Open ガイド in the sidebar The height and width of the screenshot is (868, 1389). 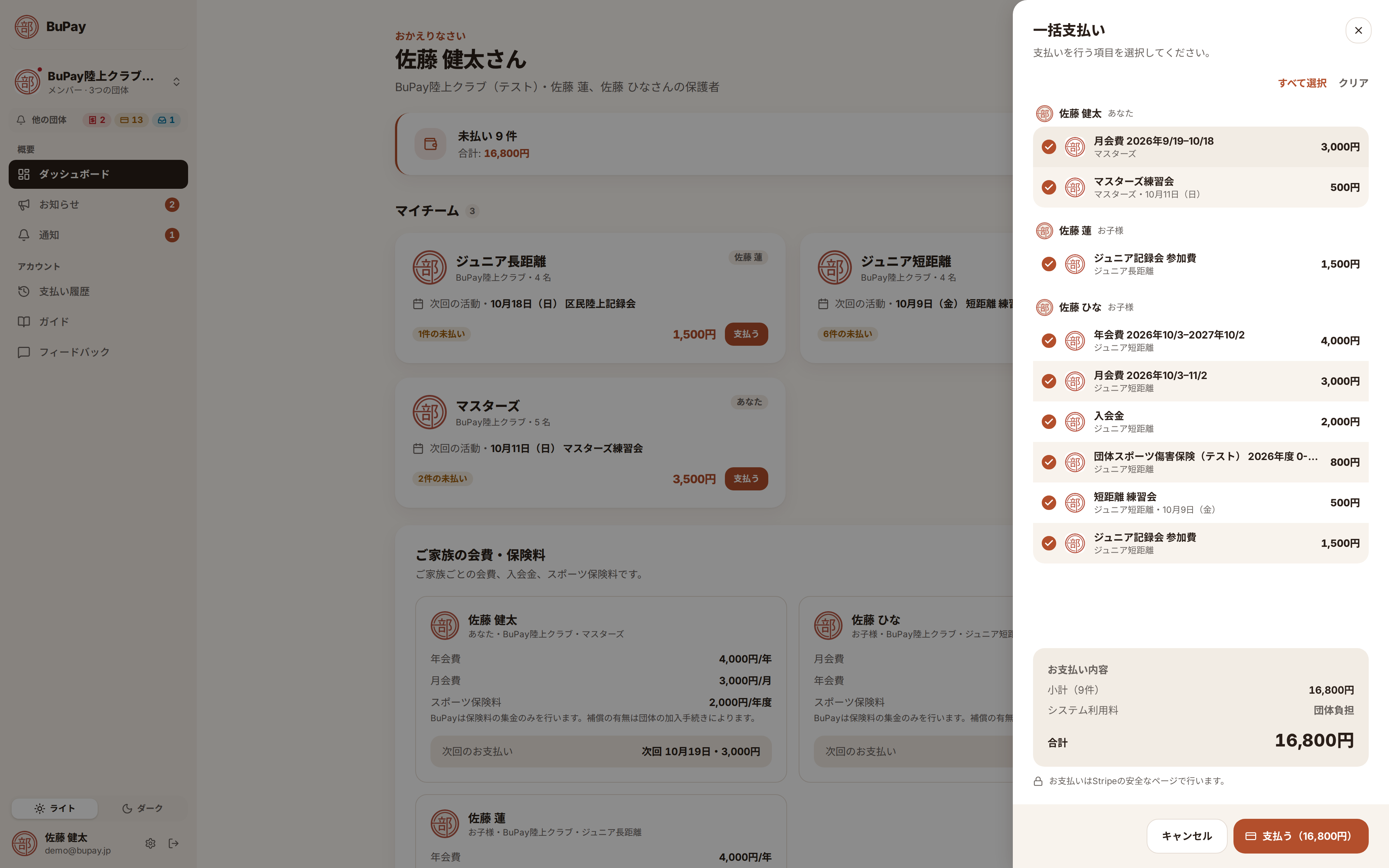[98, 322]
